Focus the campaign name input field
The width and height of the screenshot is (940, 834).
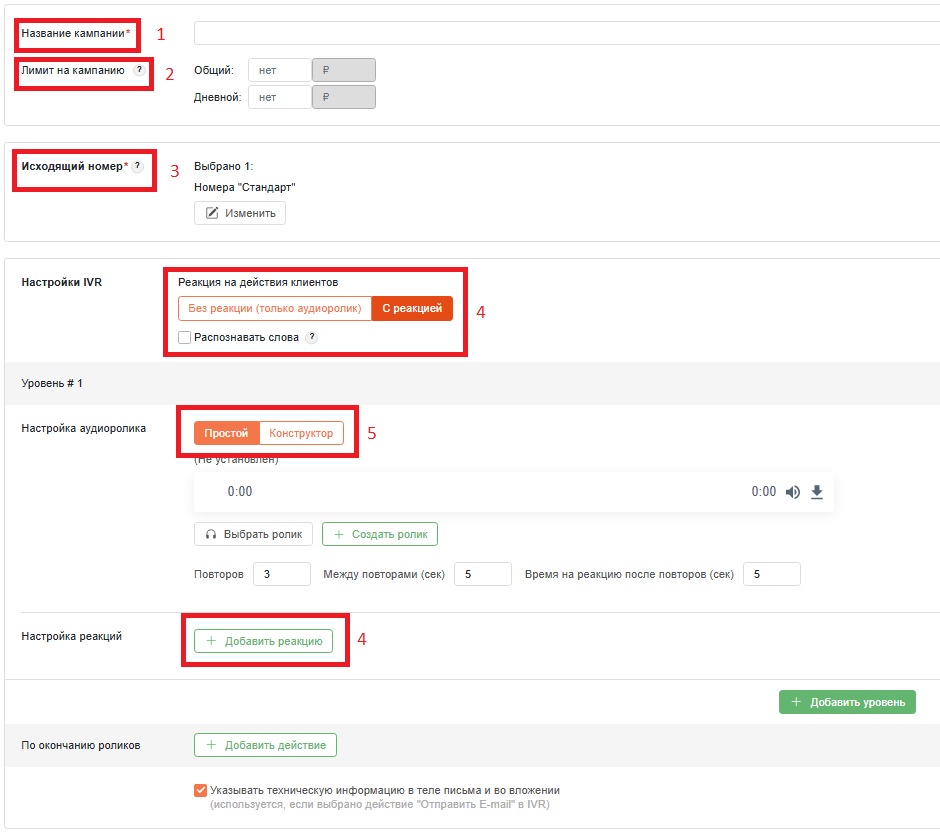tap(565, 33)
